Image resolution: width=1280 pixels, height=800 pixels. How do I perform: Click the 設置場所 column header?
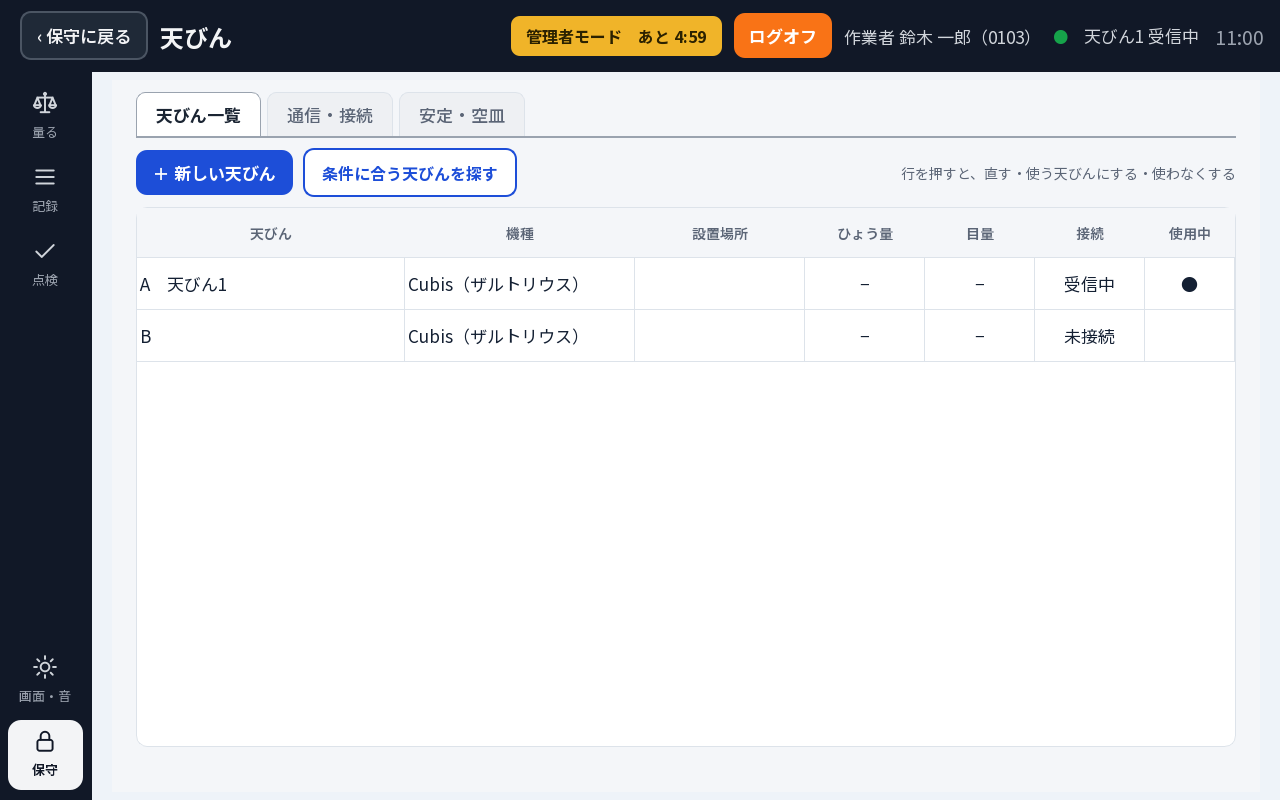720,233
